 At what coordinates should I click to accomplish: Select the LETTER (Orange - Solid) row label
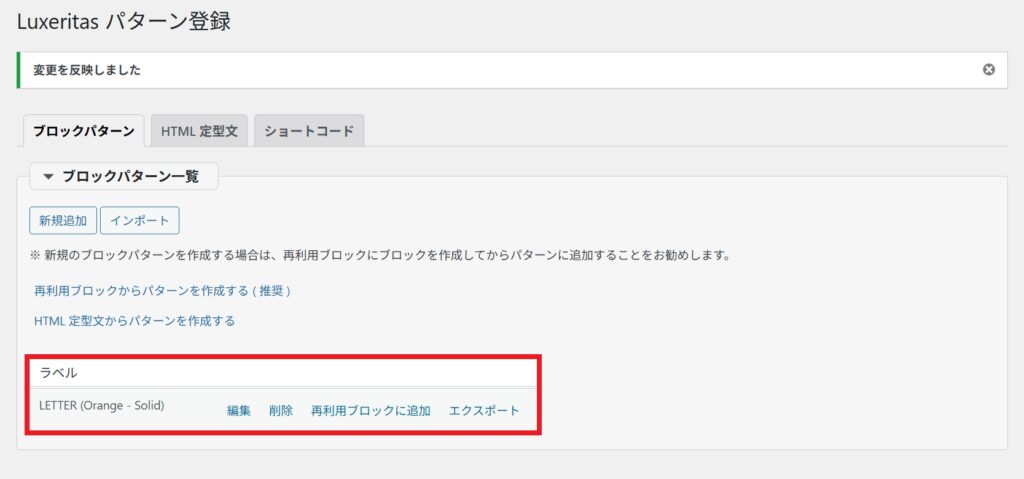click(101, 405)
